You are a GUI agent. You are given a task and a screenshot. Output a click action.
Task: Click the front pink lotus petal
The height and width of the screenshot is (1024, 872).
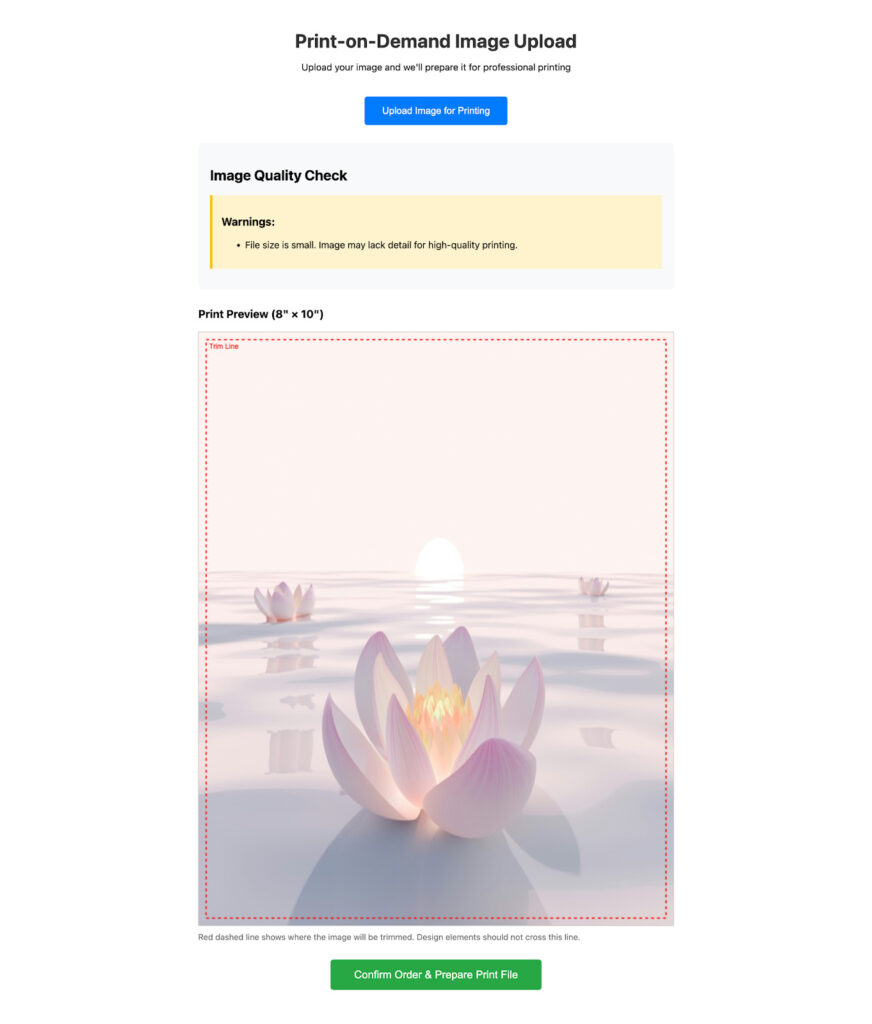[480, 787]
